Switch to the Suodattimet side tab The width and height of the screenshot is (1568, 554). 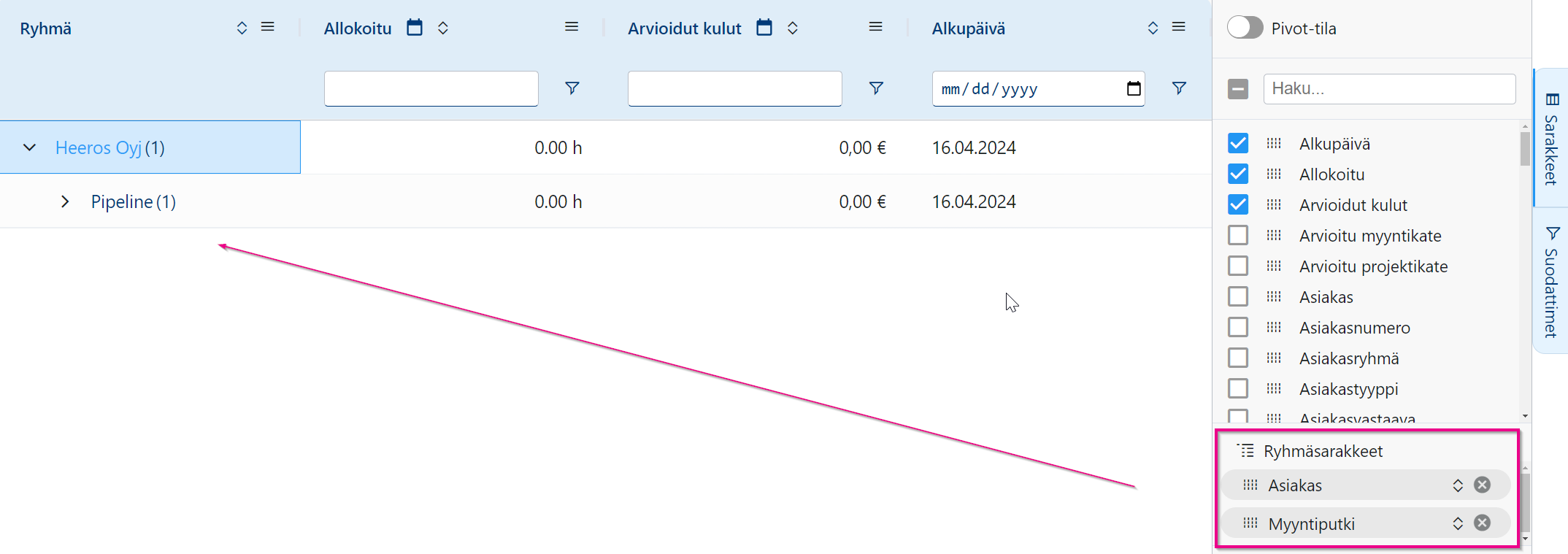click(1551, 281)
